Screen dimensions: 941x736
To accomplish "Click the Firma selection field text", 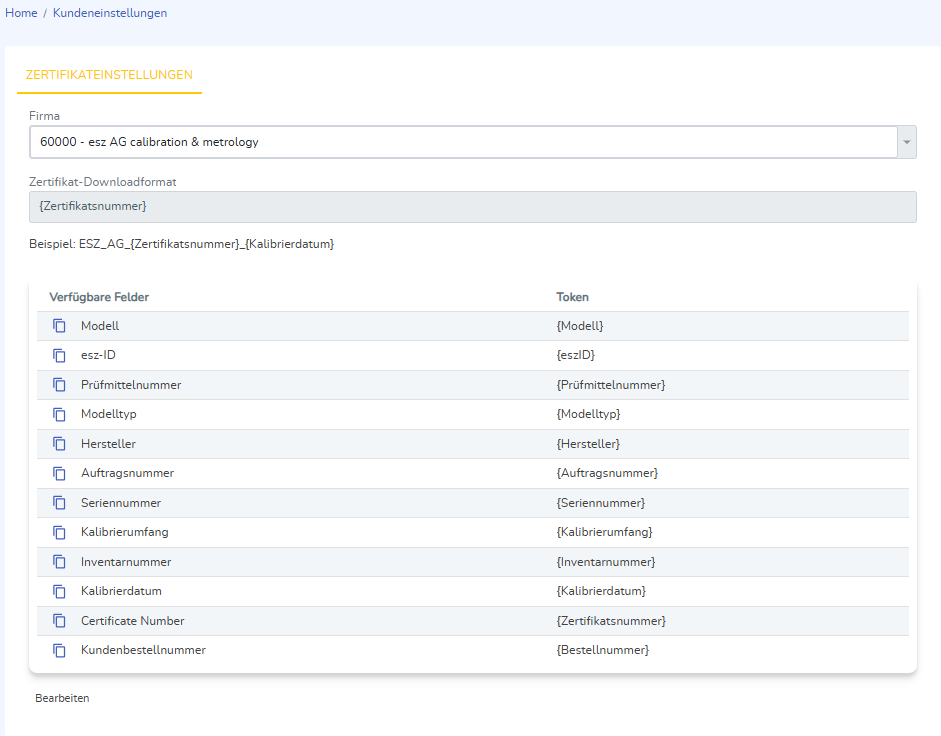I will pos(149,142).
